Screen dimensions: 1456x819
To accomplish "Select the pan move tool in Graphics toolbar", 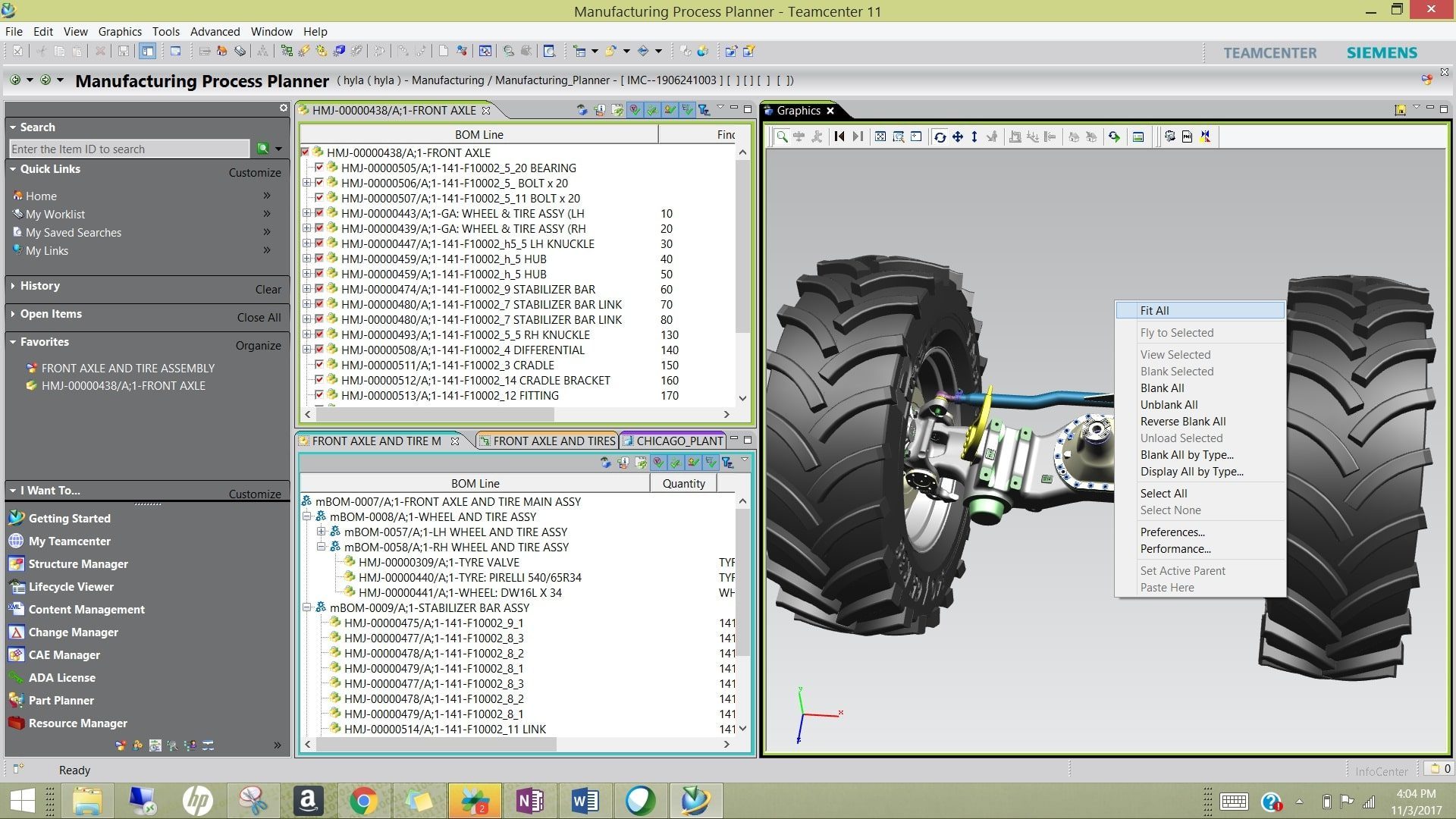I will (x=957, y=136).
